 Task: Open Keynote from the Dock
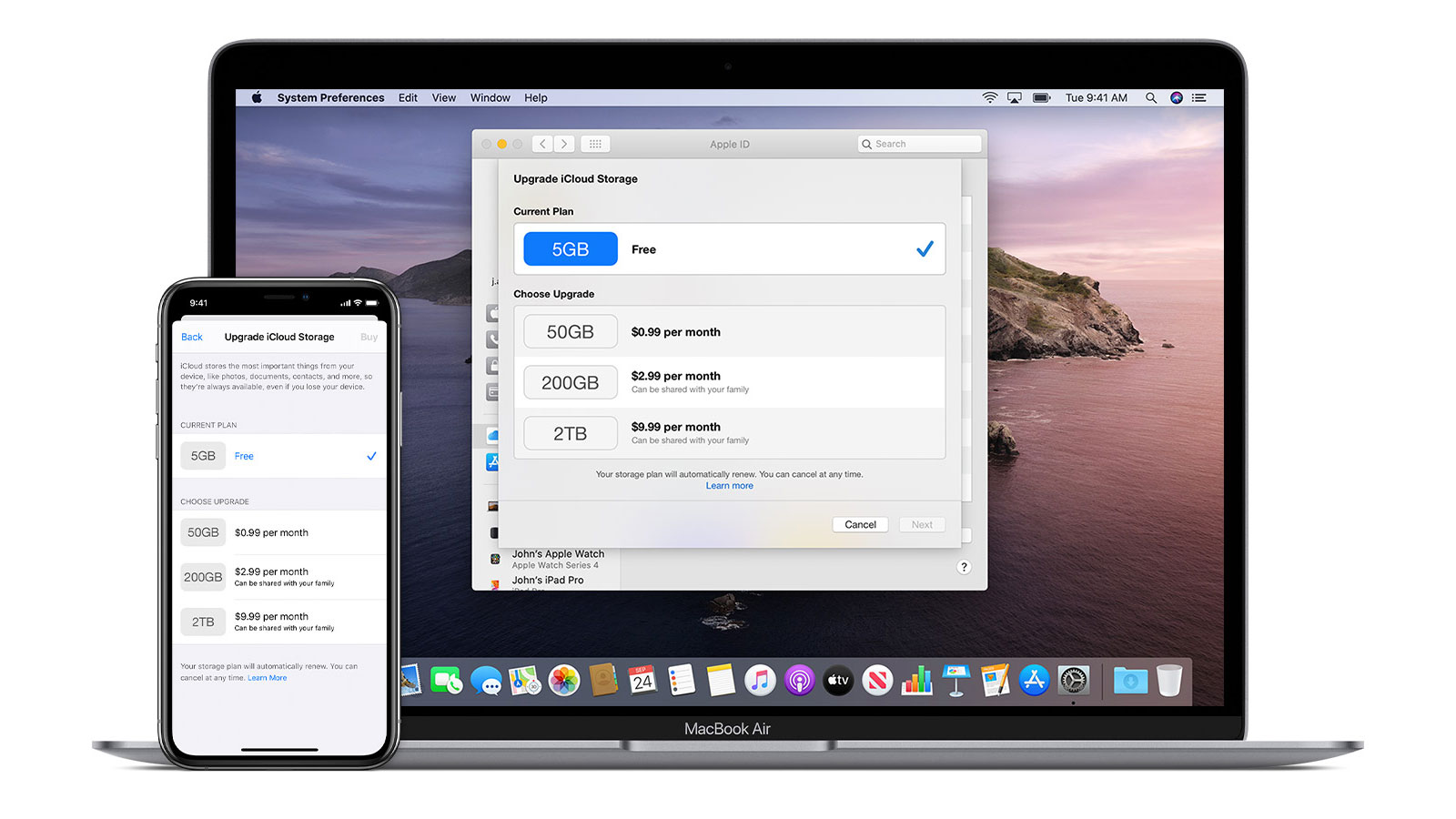click(x=955, y=680)
